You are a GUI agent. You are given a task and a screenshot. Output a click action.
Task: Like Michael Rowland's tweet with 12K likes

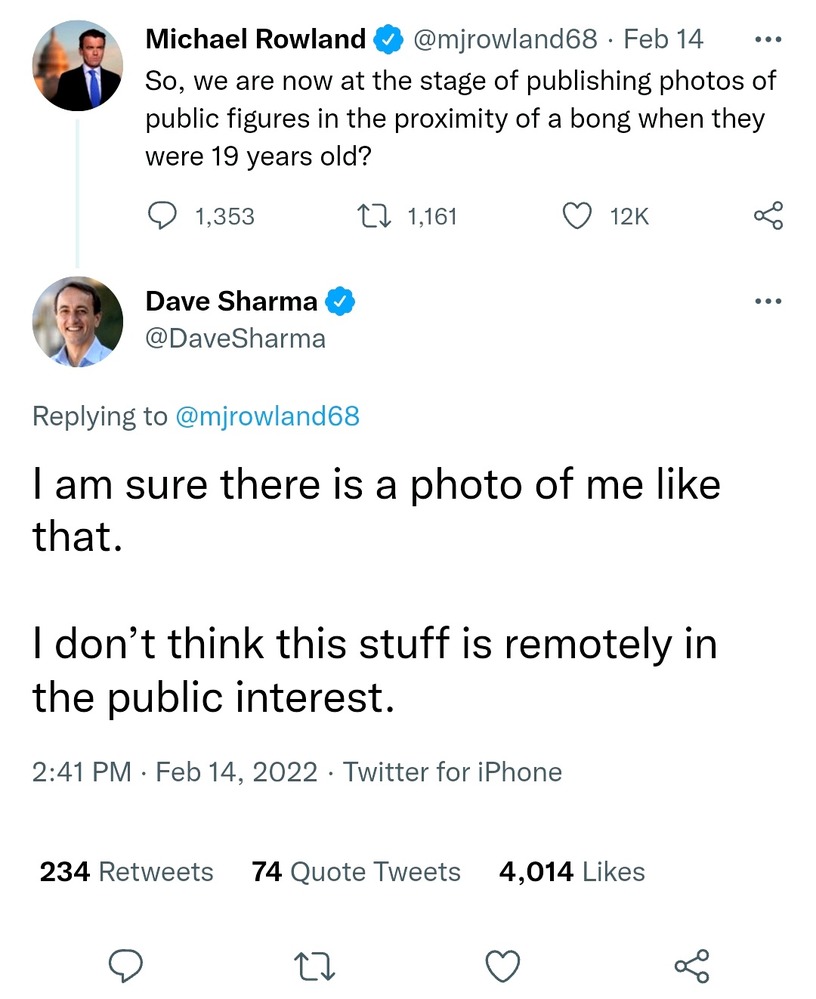click(x=578, y=215)
